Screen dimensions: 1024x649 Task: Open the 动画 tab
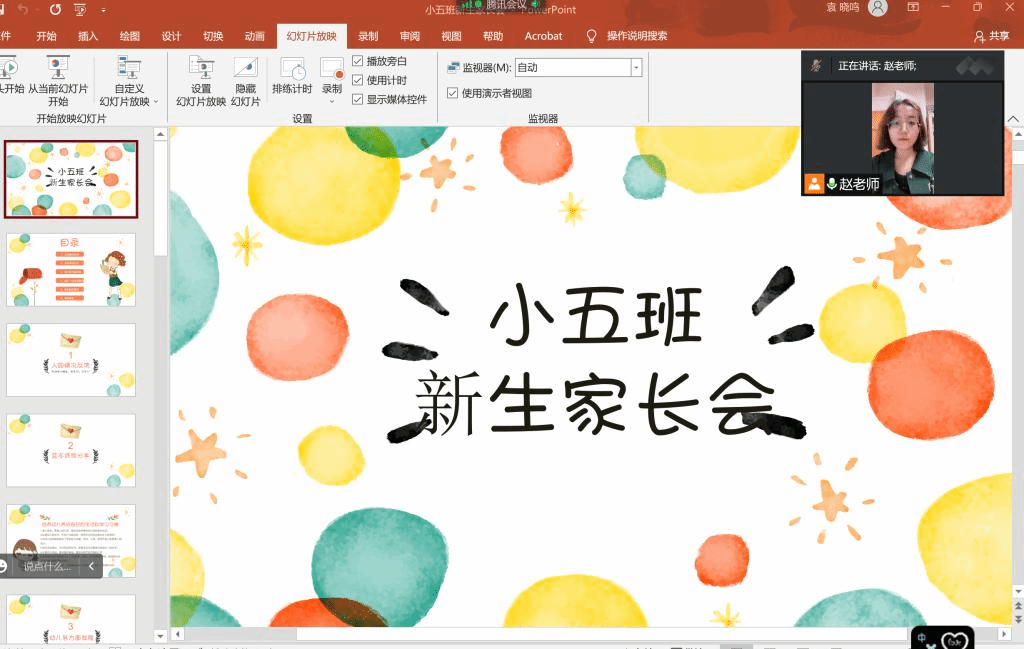click(x=255, y=36)
